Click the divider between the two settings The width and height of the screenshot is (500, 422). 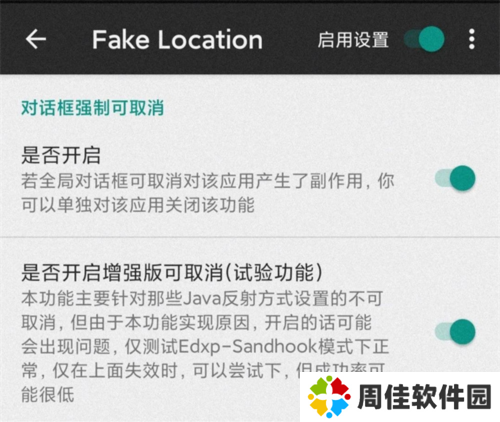coord(250,237)
